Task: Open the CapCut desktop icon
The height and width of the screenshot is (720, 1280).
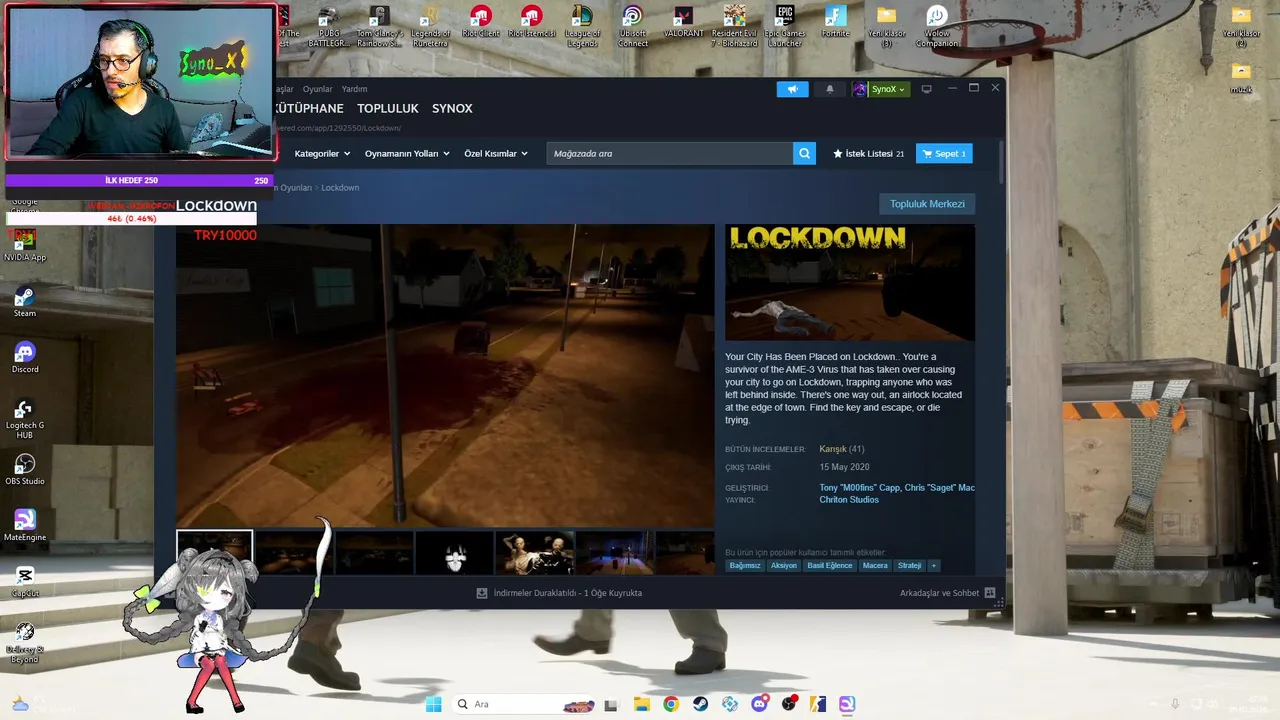Action: pos(24,582)
